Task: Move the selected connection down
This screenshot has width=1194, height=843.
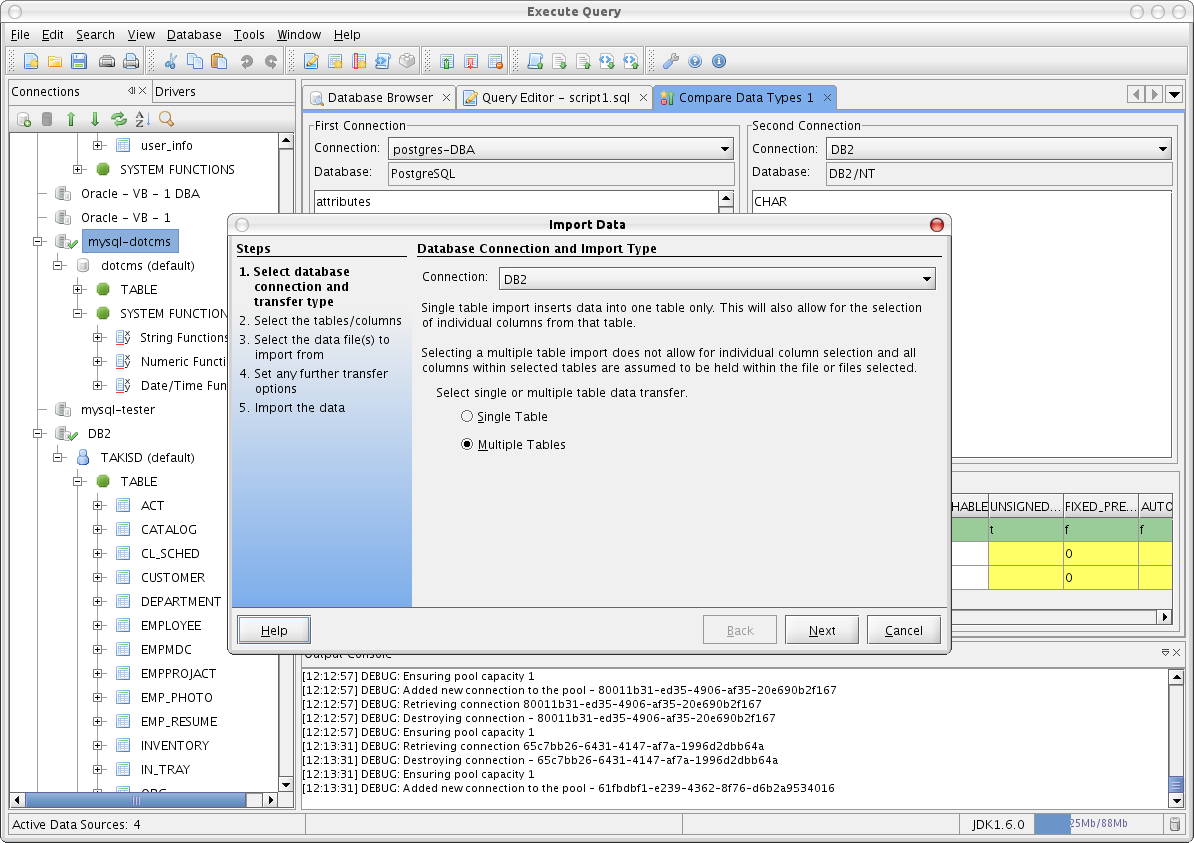Action: [94, 119]
